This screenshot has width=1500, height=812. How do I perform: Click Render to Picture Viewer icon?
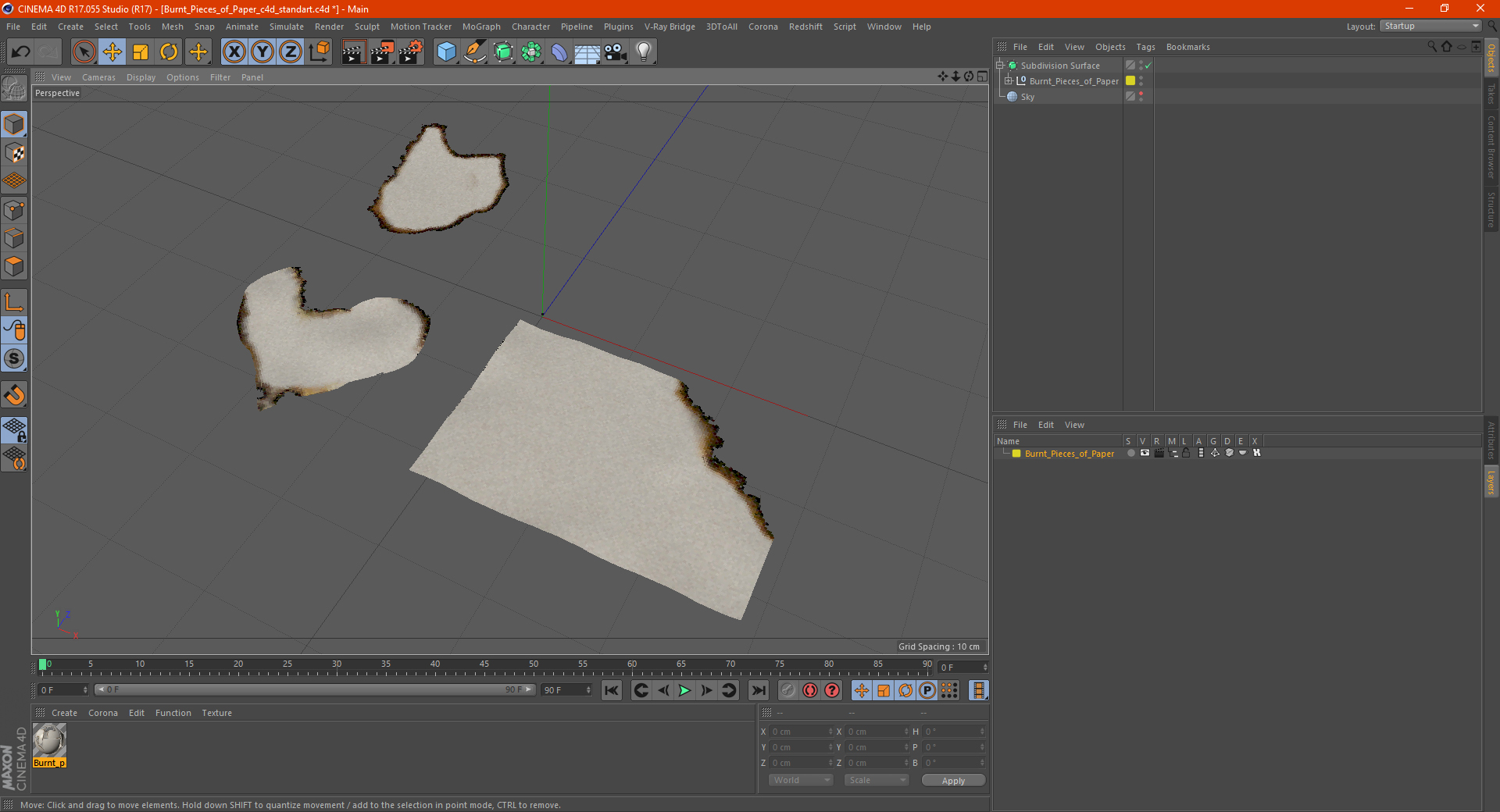coord(382,52)
